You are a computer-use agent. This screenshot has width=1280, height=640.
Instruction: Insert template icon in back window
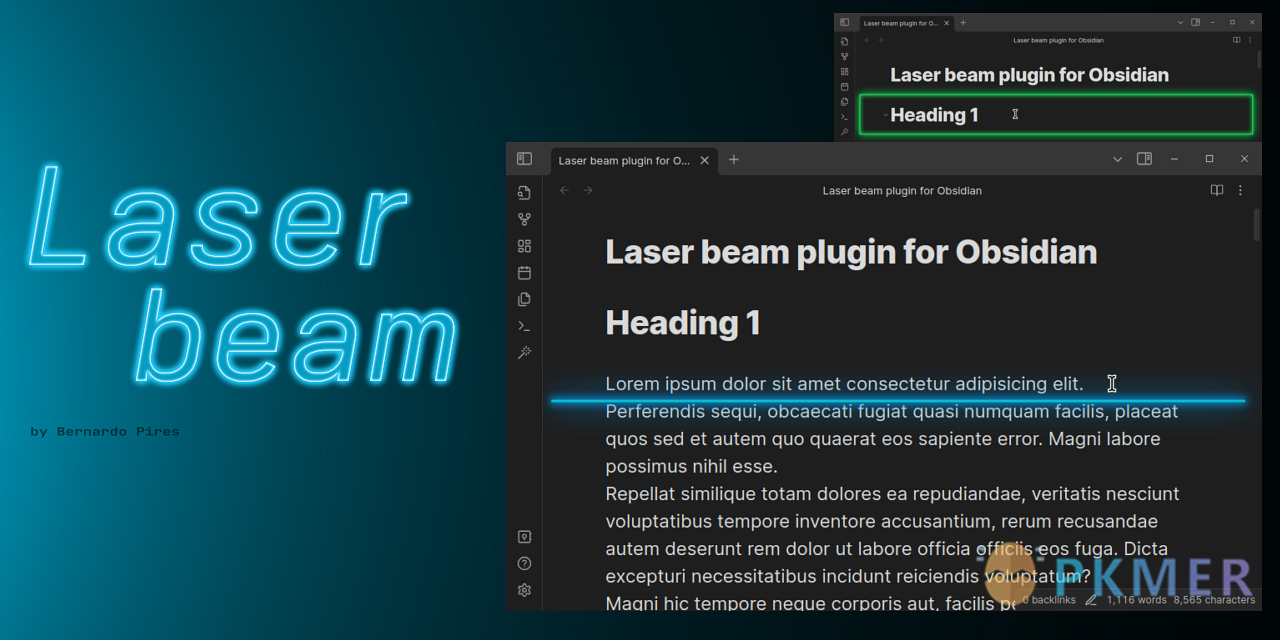844,102
